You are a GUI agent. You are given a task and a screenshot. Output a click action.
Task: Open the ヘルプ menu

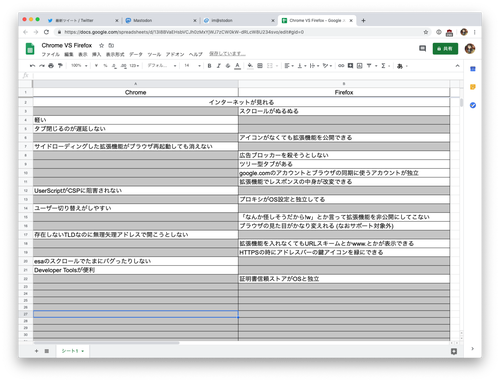click(196, 54)
